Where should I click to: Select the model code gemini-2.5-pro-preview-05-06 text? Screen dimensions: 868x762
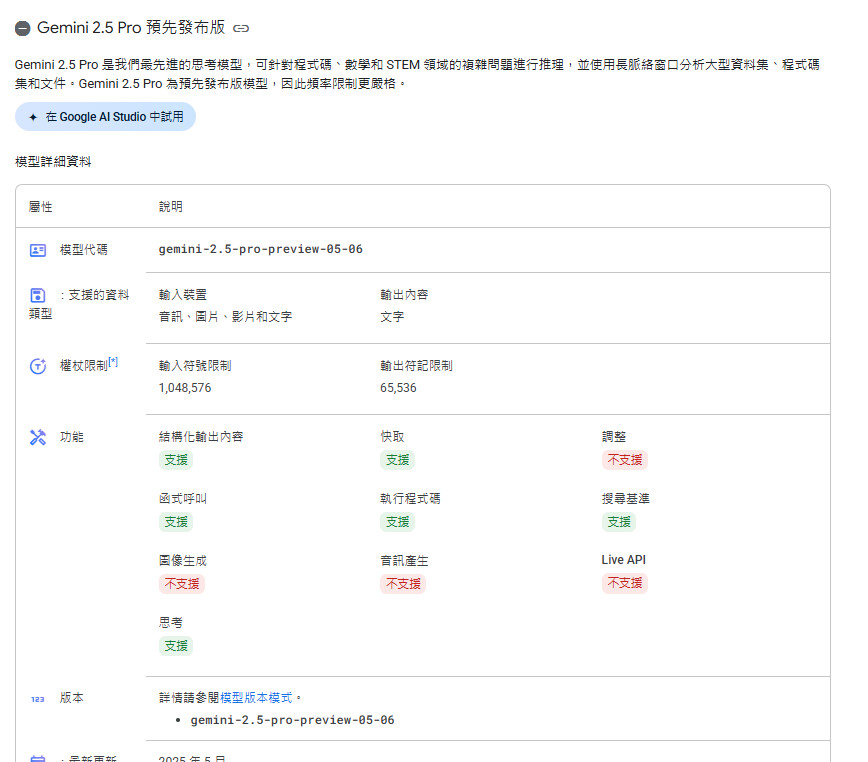click(260, 250)
